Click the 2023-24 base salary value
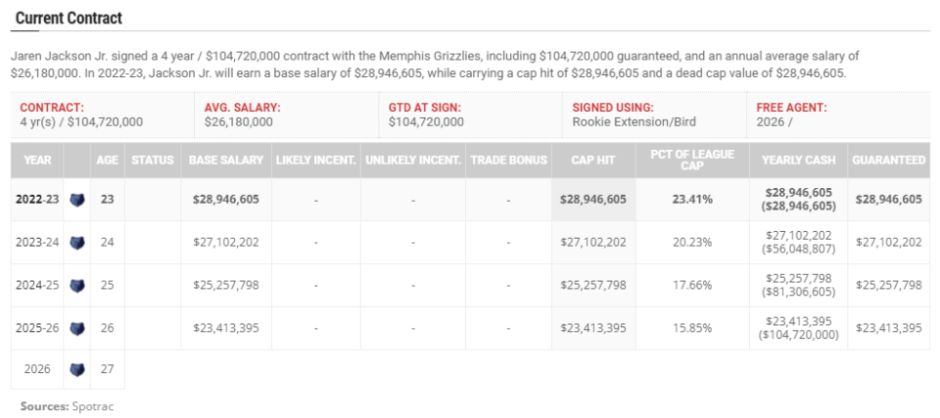 pyautogui.click(x=226, y=242)
